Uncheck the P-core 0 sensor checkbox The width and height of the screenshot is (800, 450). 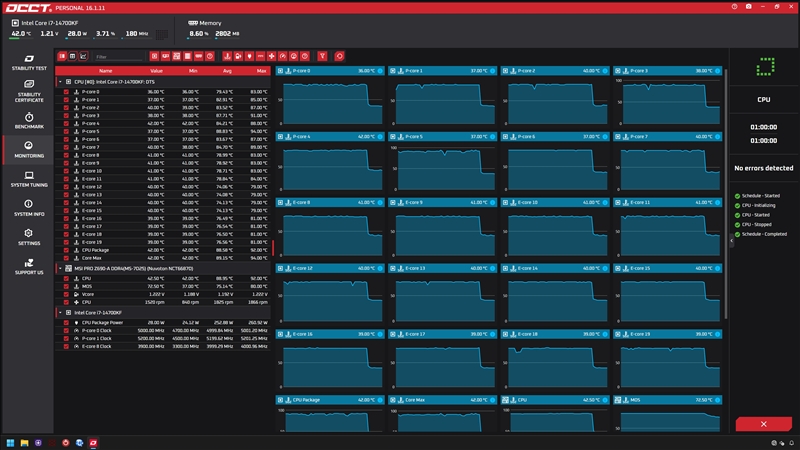point(66,92)
